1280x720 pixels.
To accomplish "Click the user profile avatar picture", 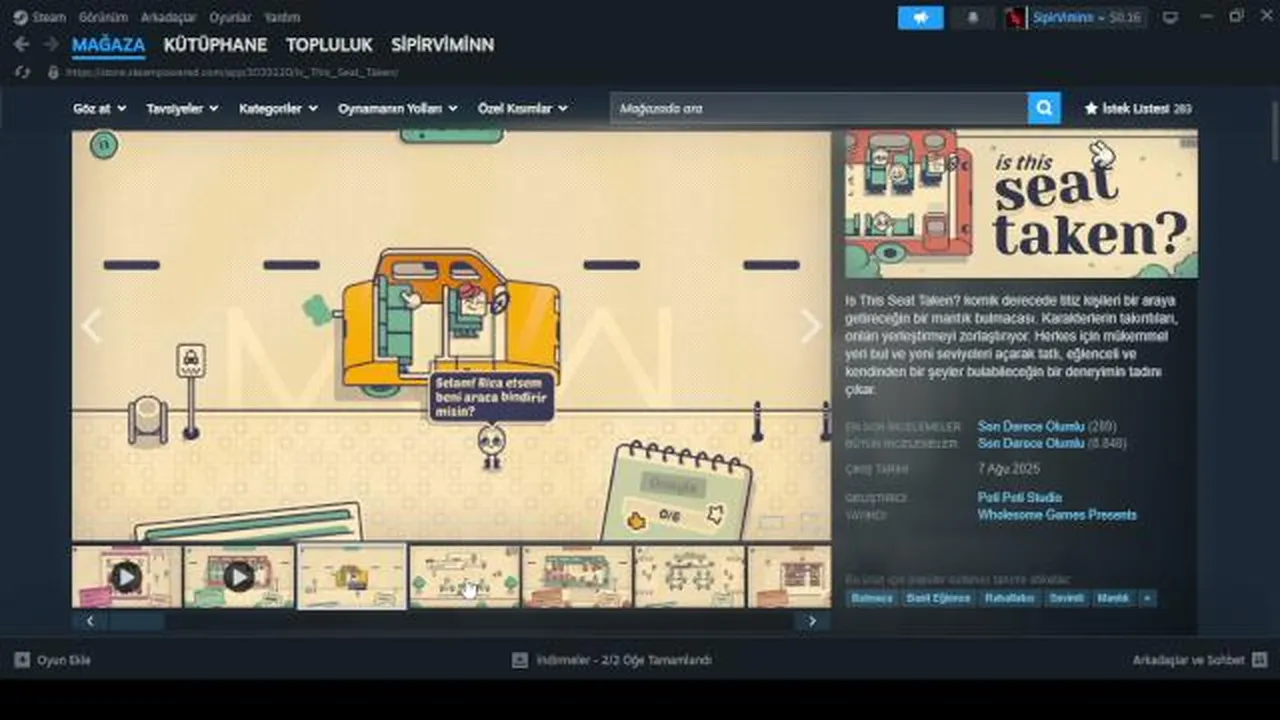I will [1016, 18].
